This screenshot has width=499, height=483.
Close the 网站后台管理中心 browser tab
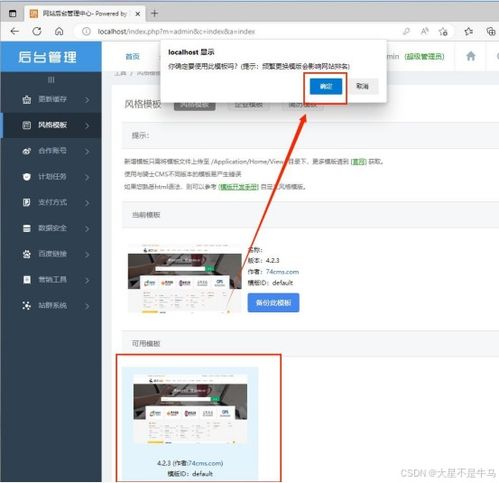click(138, 14)
